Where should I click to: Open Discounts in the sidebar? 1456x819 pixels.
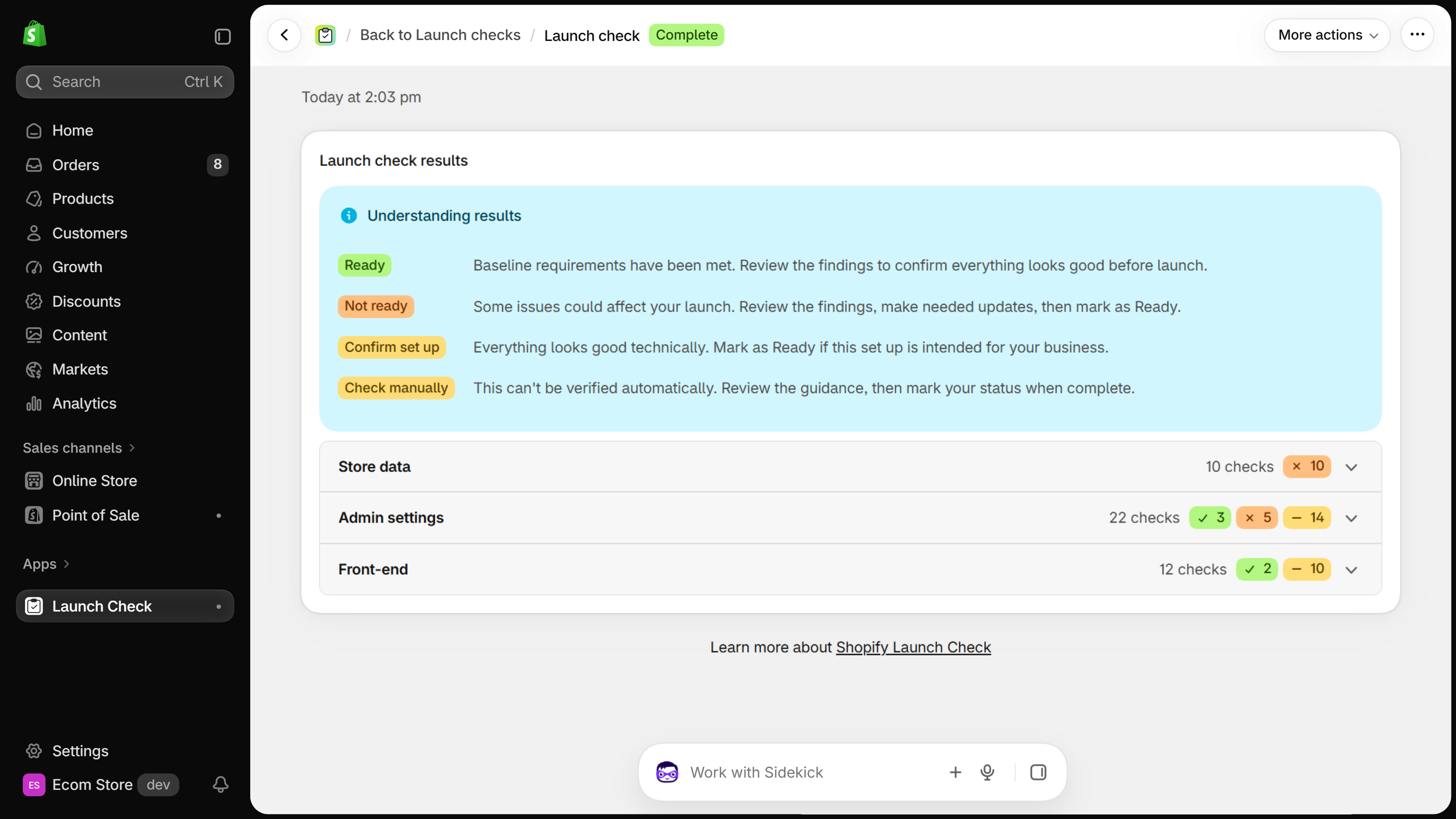125,301
